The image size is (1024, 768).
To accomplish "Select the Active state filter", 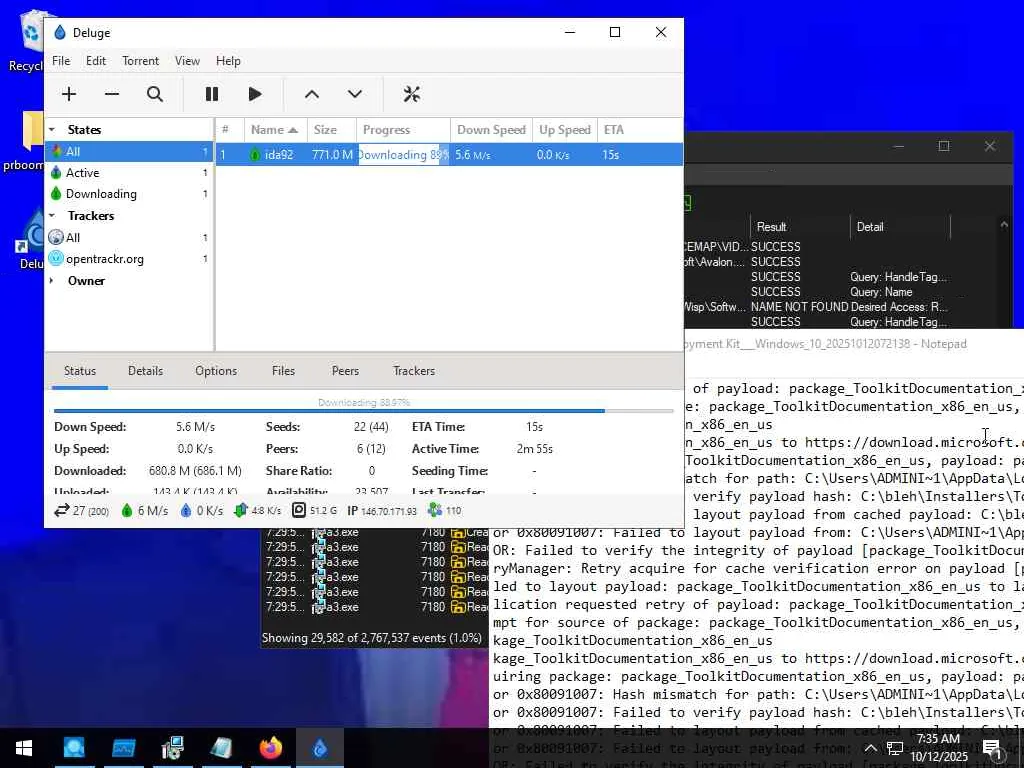I will pyautogui.click(x=129, y=172).
